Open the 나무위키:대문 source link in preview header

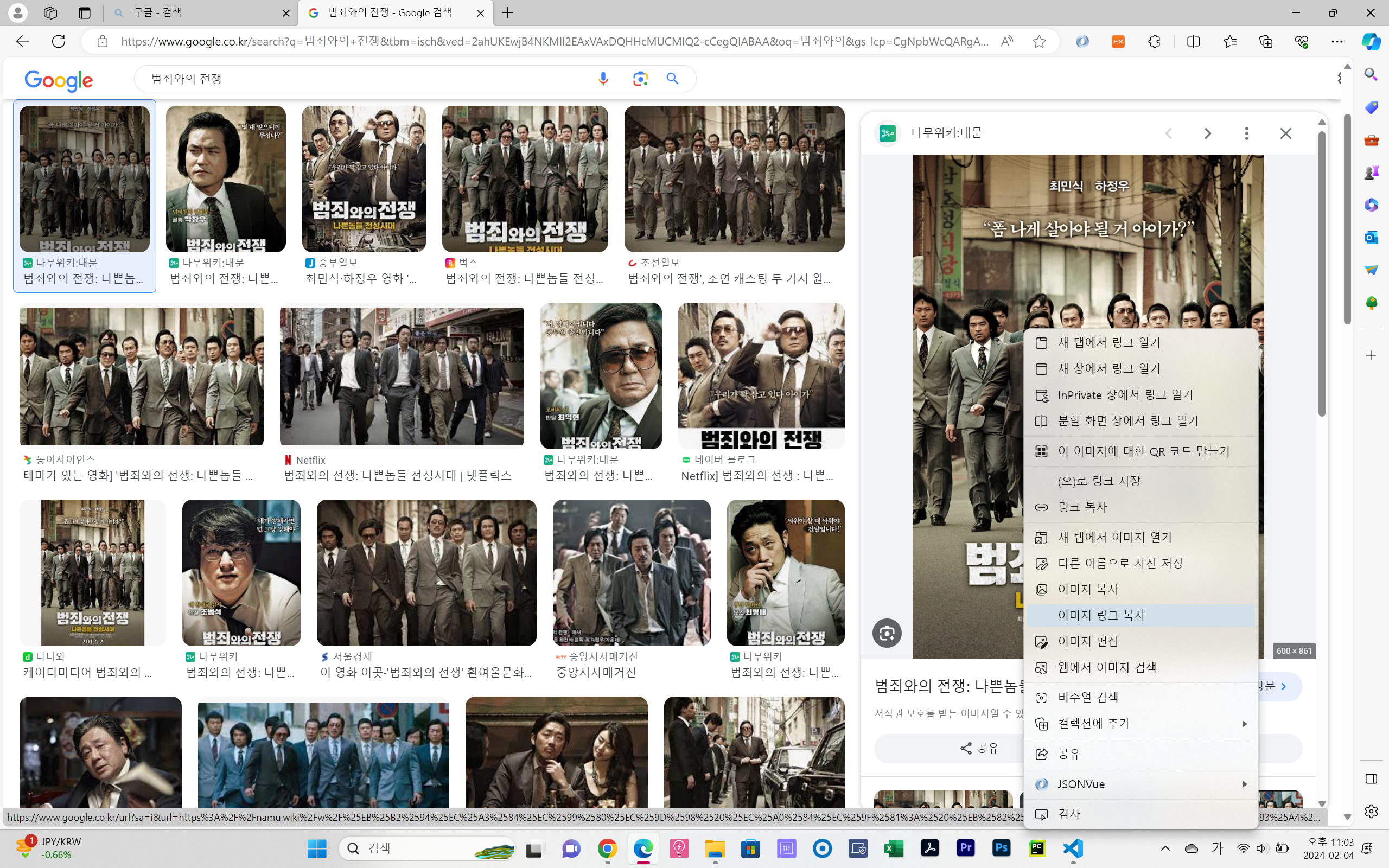pos(946,133)
